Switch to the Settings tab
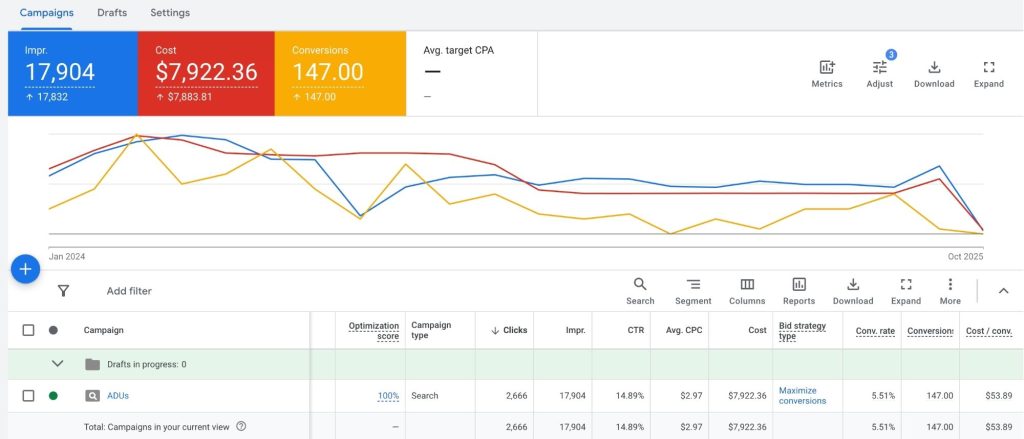 (170, 13)
